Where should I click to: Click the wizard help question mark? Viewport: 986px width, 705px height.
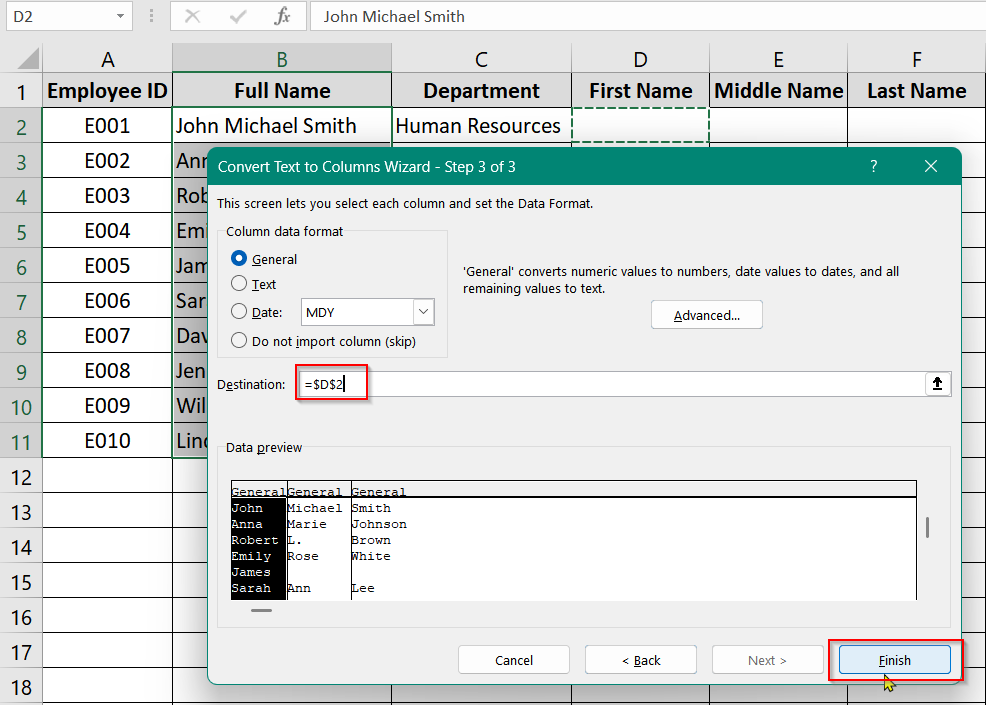(873, 166)
